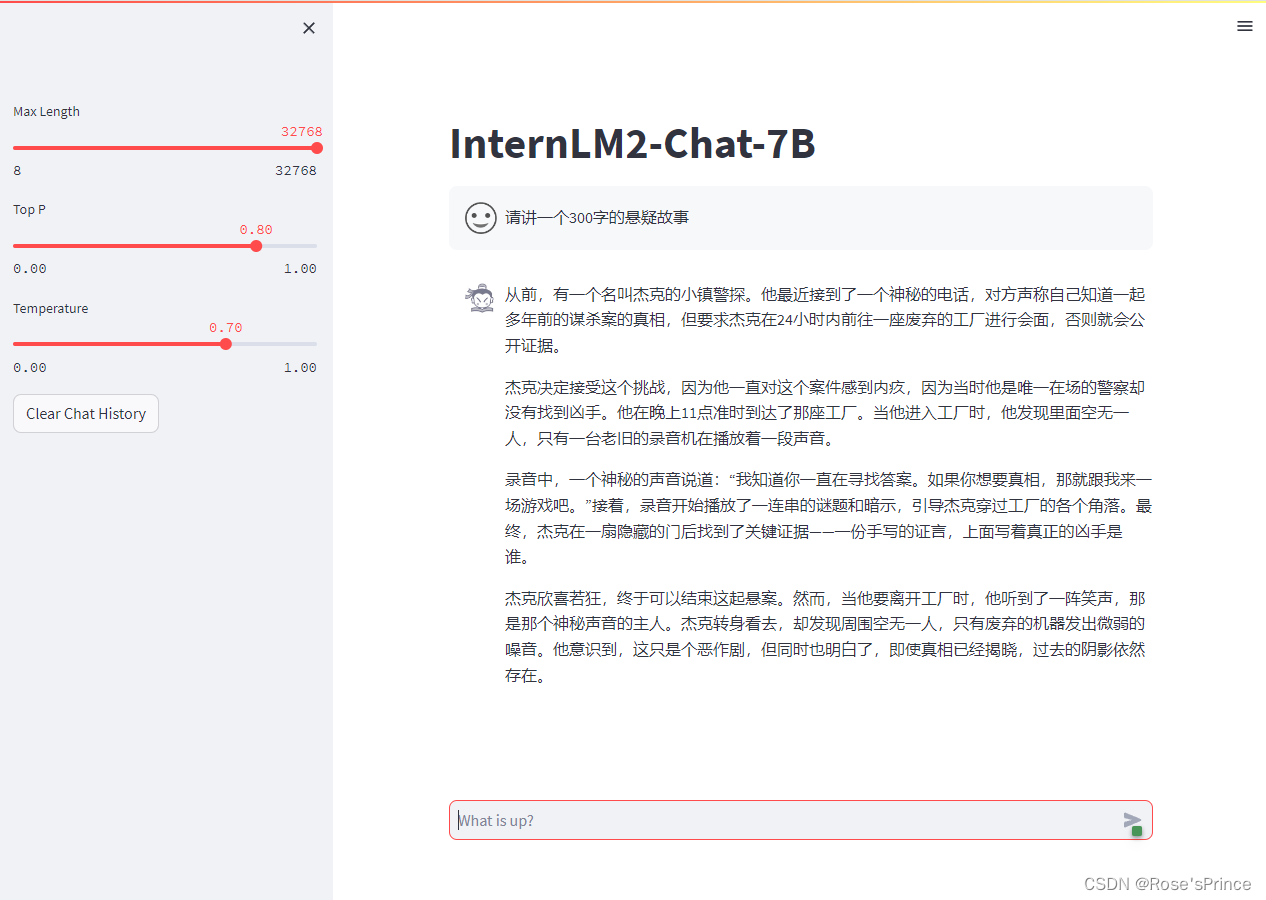
Task: Close the sidebar with the X icon
Action: tap(309, 28)
